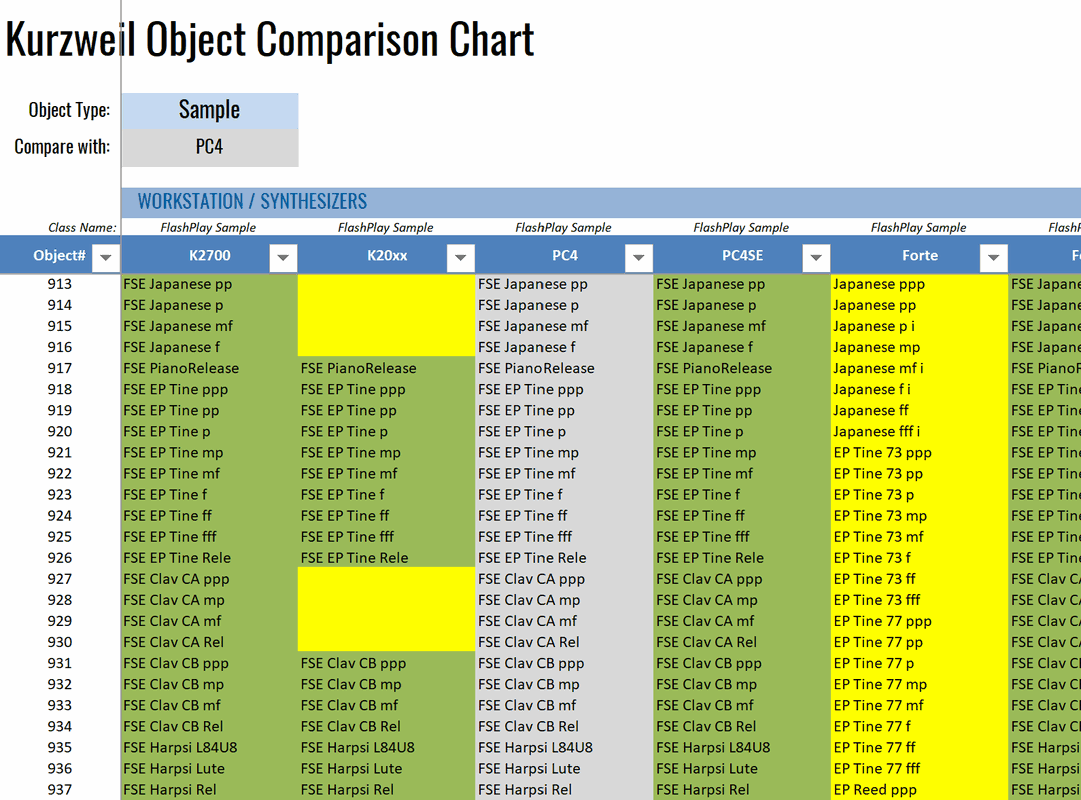This screenshot has width=1081, height=800.
Task: Open the K2700 column filter dropdown
Action: pos(283,257)
